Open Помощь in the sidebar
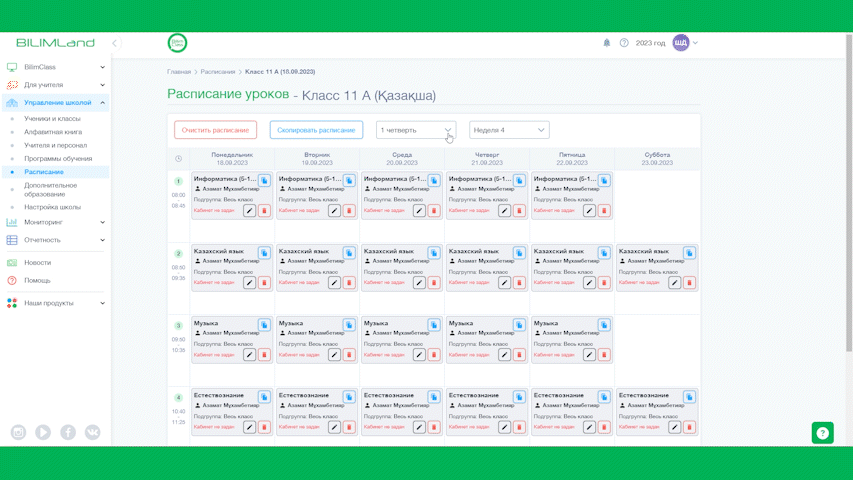Viewport: 853px width, 480px height. [x=37, y=280]
